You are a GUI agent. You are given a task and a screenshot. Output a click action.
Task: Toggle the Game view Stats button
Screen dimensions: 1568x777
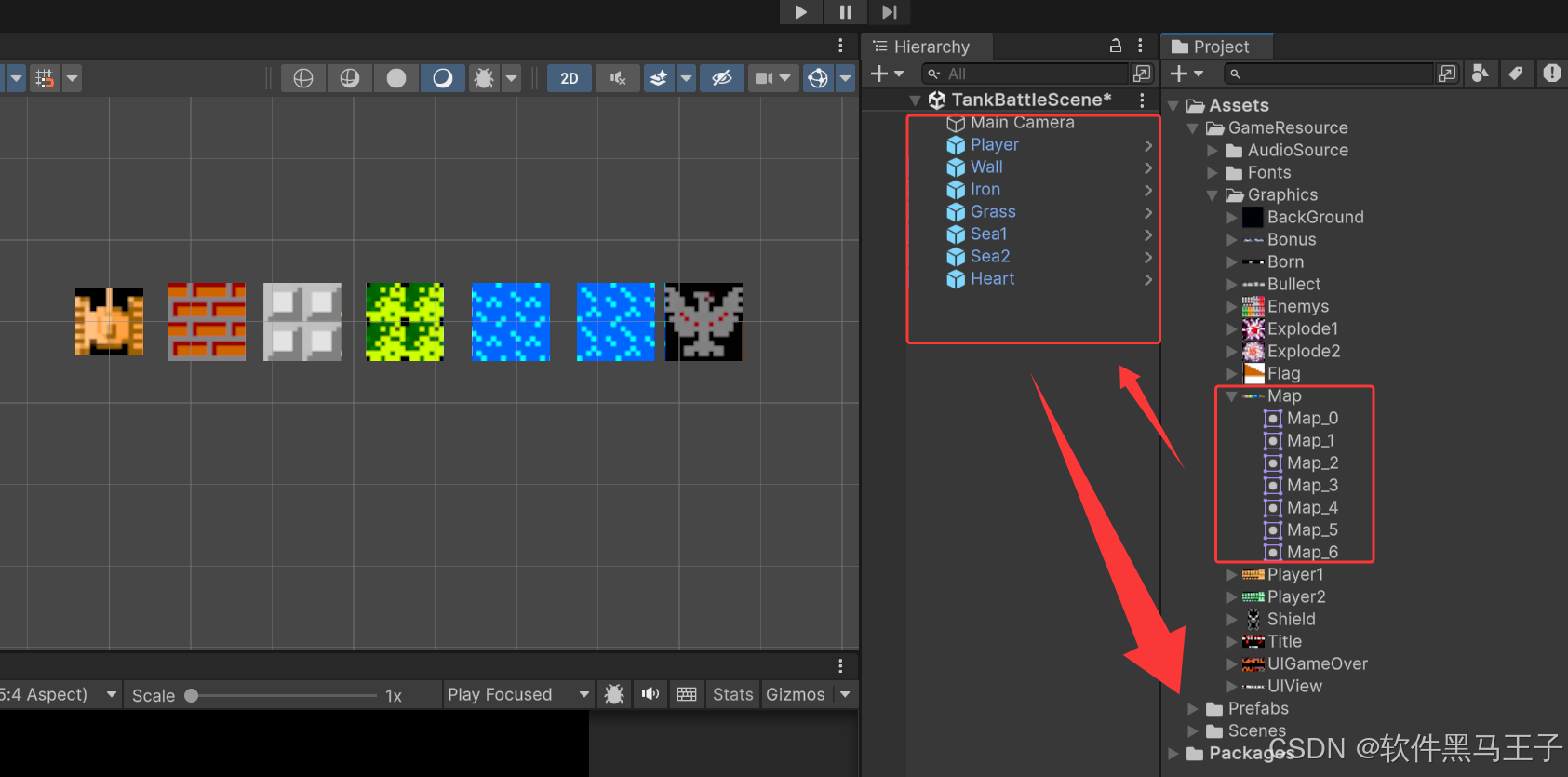(732, 695)
